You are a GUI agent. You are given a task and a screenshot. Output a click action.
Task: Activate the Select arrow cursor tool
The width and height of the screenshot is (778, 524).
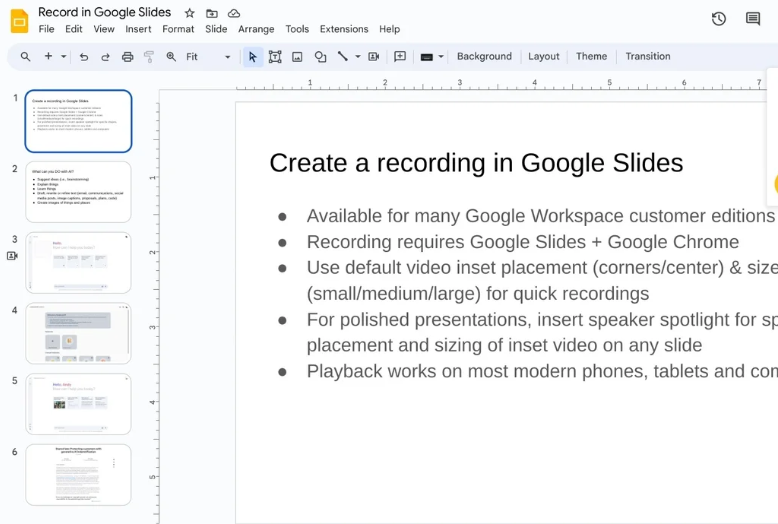pyautogui.click(x=252, y=57)
